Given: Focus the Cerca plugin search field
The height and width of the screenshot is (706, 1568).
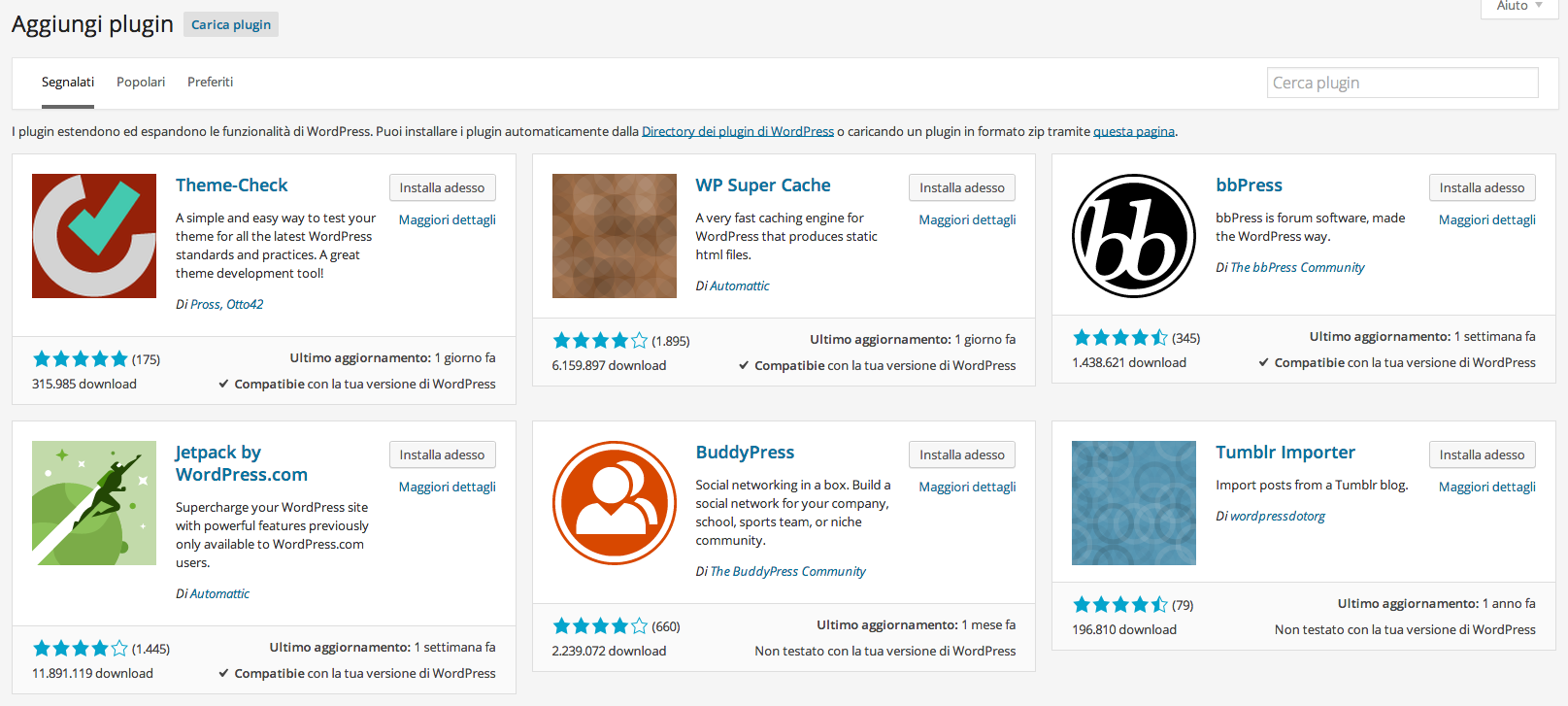Looking at the screenshot, I should tap(1403, 83).
